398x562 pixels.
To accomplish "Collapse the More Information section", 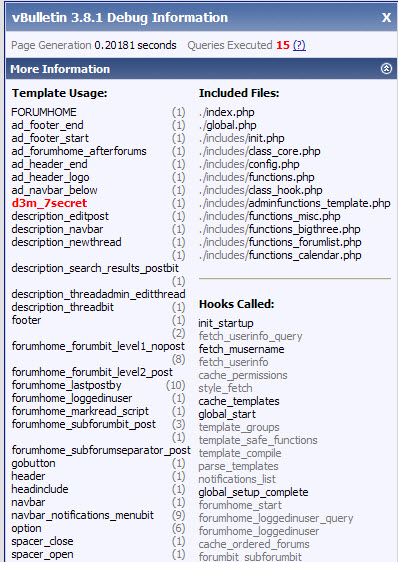I will point(386,68).
